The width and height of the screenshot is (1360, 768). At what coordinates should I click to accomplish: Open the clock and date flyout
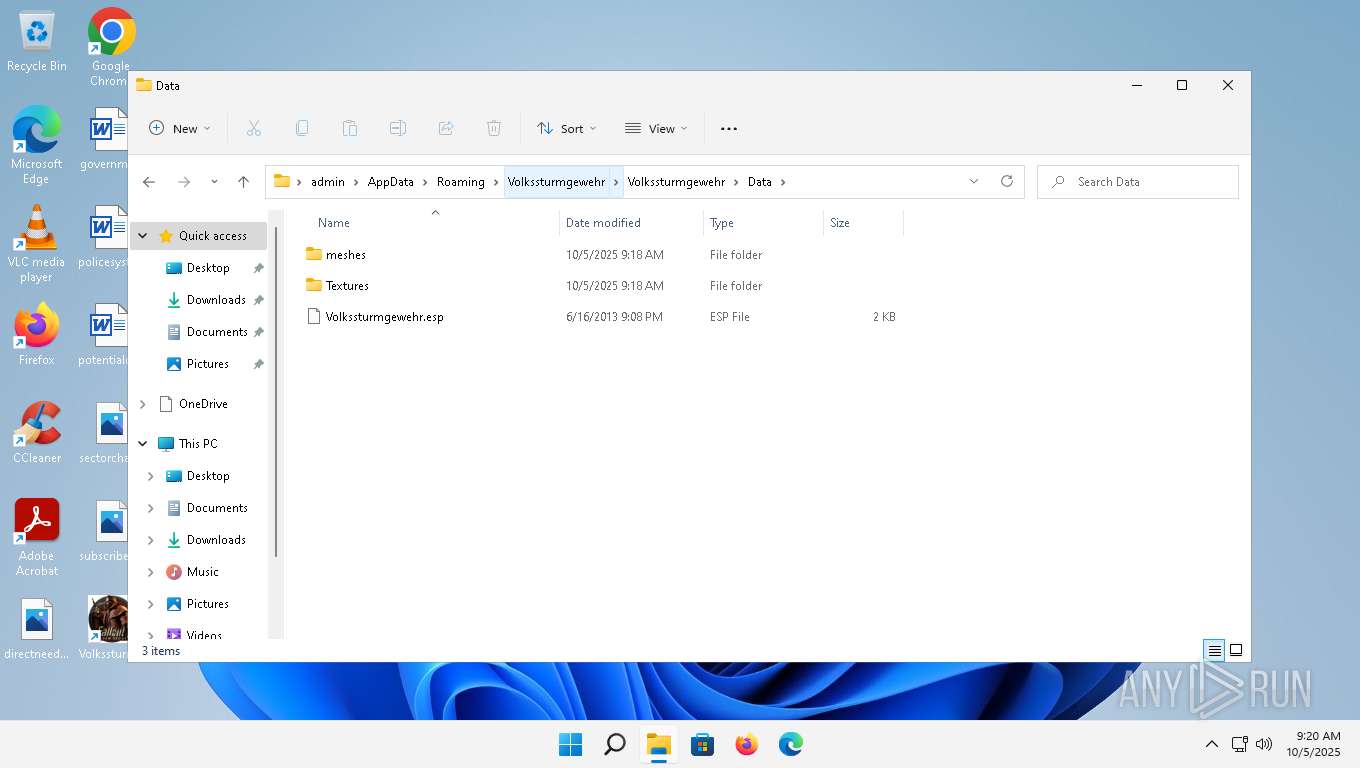click(x=1314, y=744)
